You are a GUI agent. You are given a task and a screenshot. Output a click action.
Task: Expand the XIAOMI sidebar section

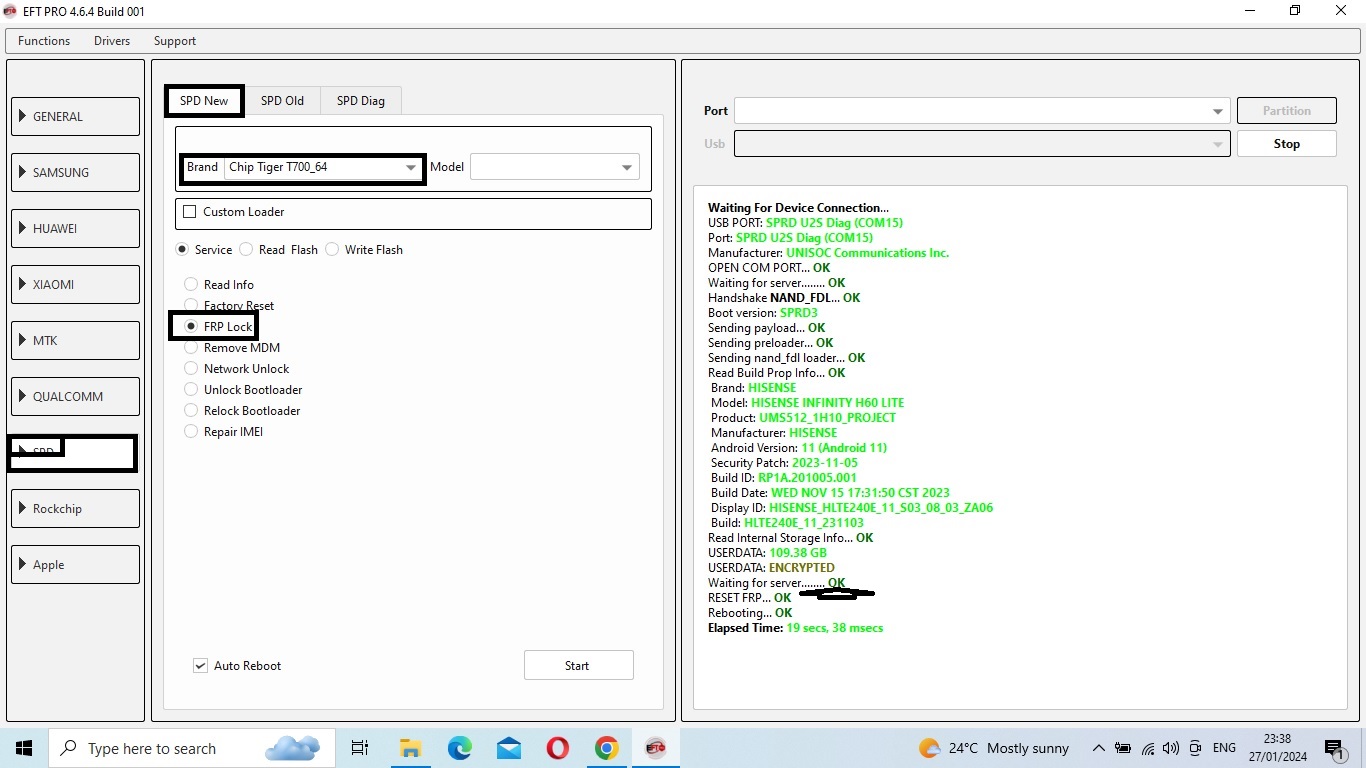75,284
